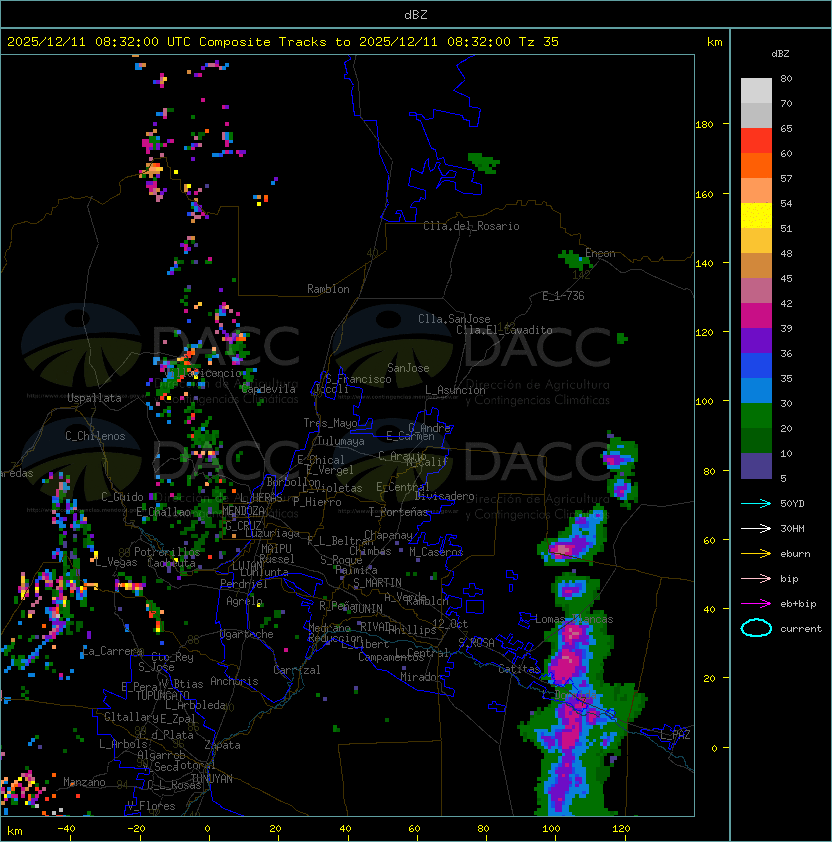
Task: Click the pink bip arrow in legend
Action: pyautogui.click(x=756, y=578)
